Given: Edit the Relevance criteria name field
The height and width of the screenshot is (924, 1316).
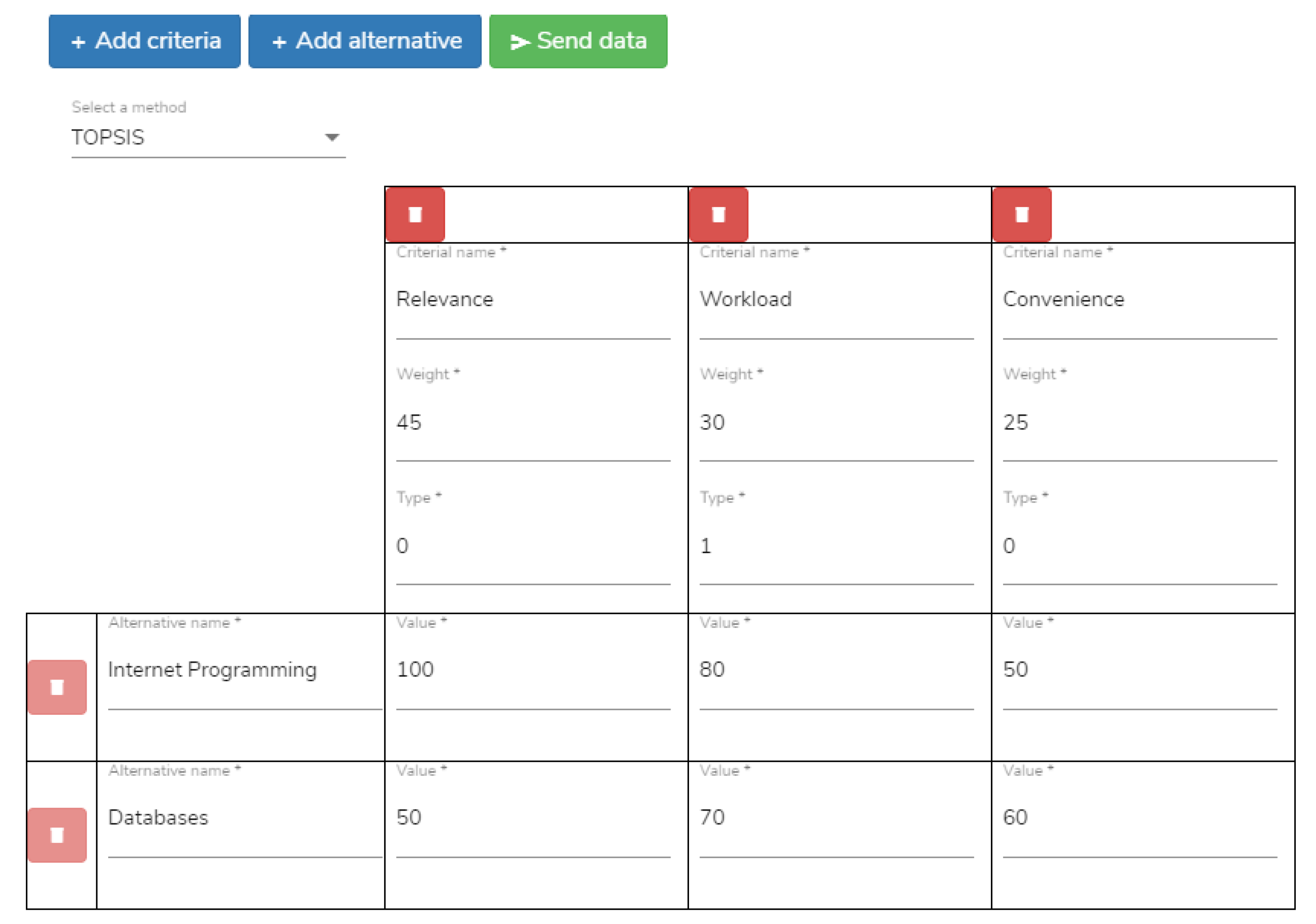Looking at the screenshot, I should click(x=533, y=300).
